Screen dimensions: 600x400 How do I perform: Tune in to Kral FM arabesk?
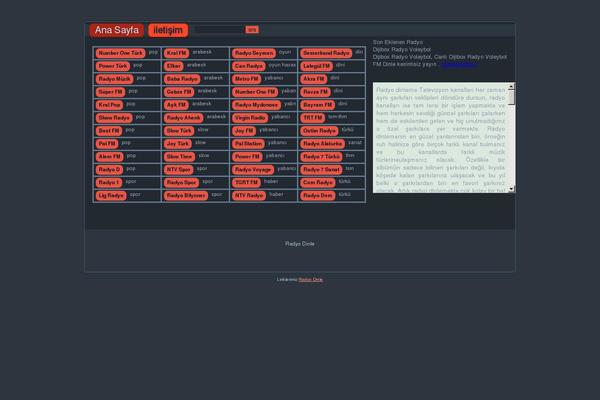coord(176,53)
